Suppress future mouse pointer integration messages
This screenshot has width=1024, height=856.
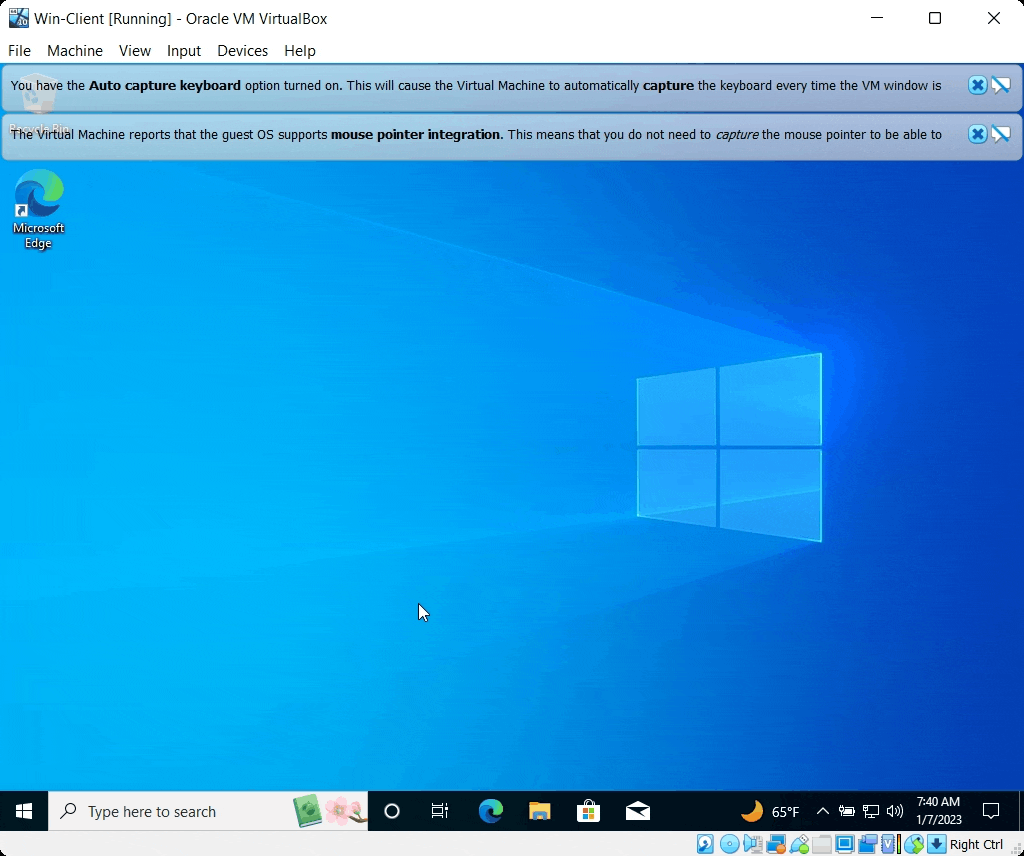(x=1000, y=135)
